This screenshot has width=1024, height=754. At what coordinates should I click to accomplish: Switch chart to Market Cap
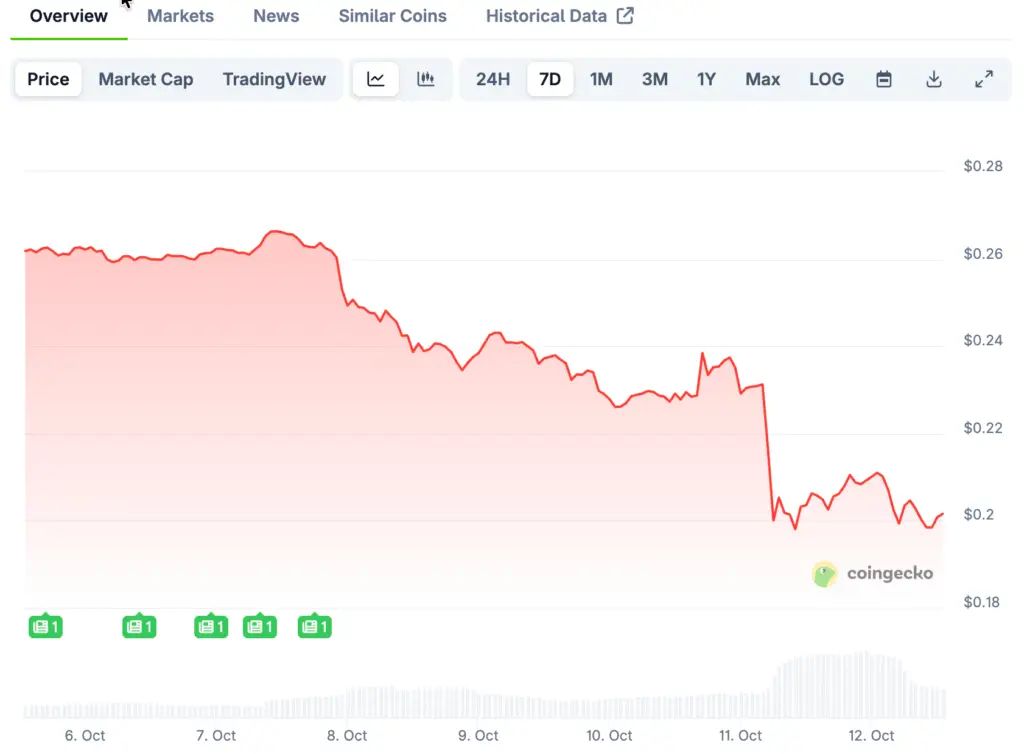click(146, 80)
